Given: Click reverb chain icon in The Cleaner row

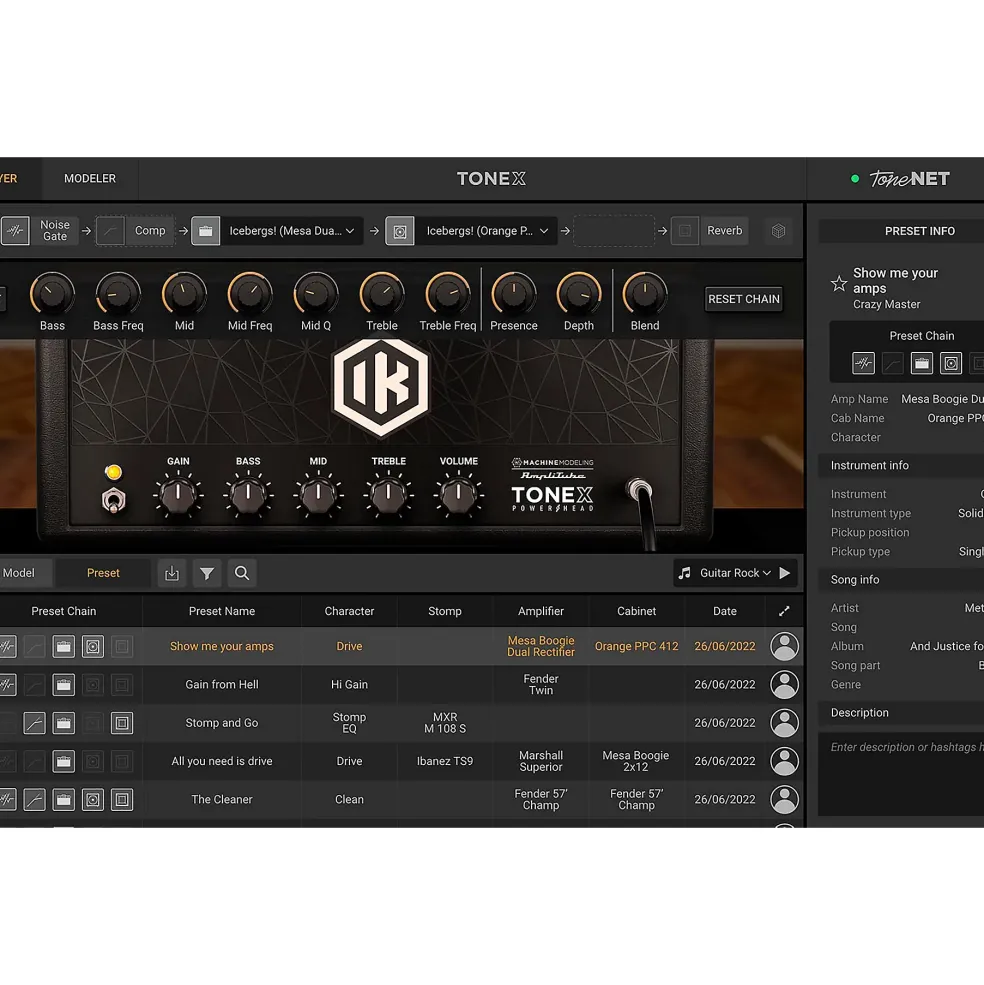Looking at the screenshot, I should click(122, 800).
